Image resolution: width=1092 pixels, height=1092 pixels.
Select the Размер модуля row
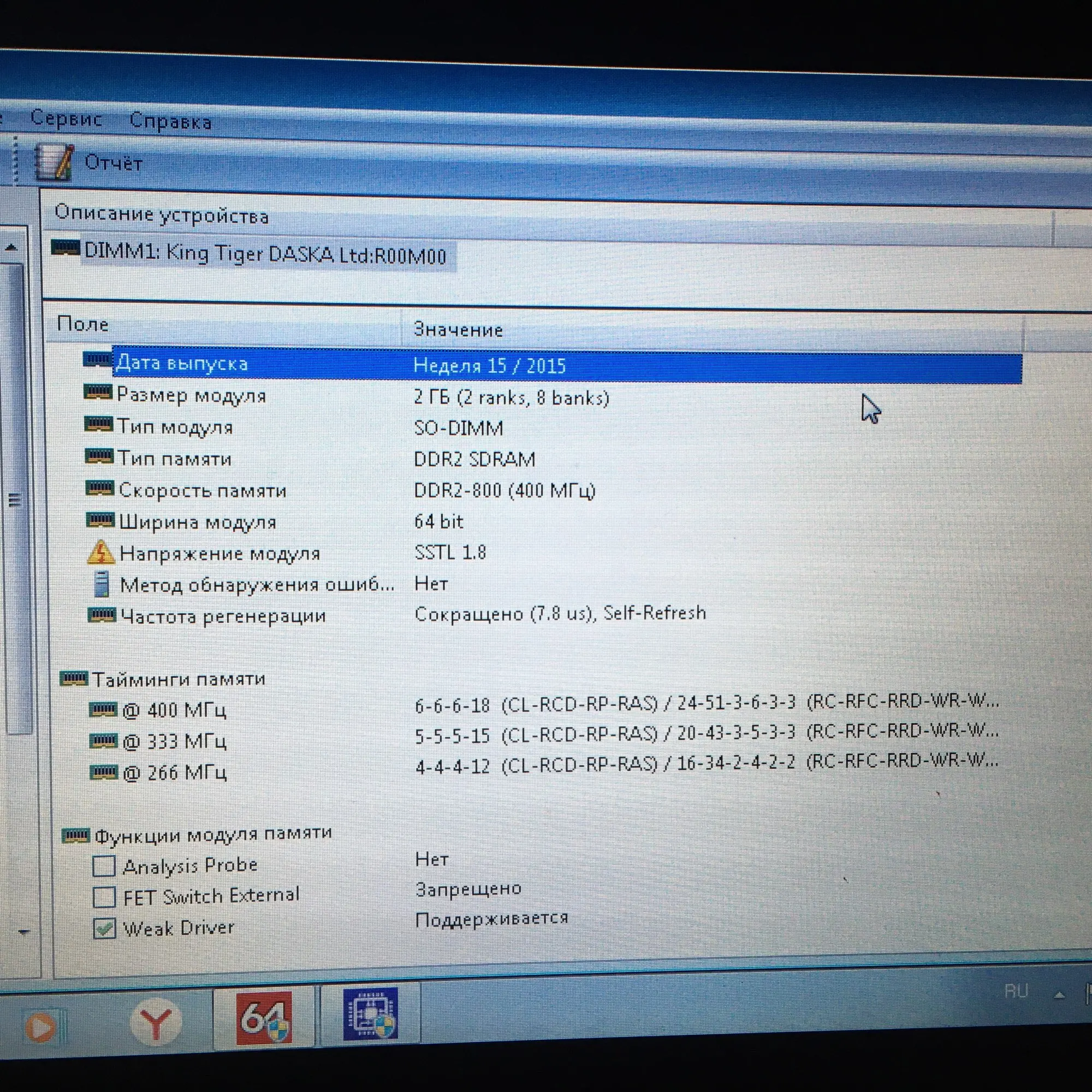[x=191, y=396]
